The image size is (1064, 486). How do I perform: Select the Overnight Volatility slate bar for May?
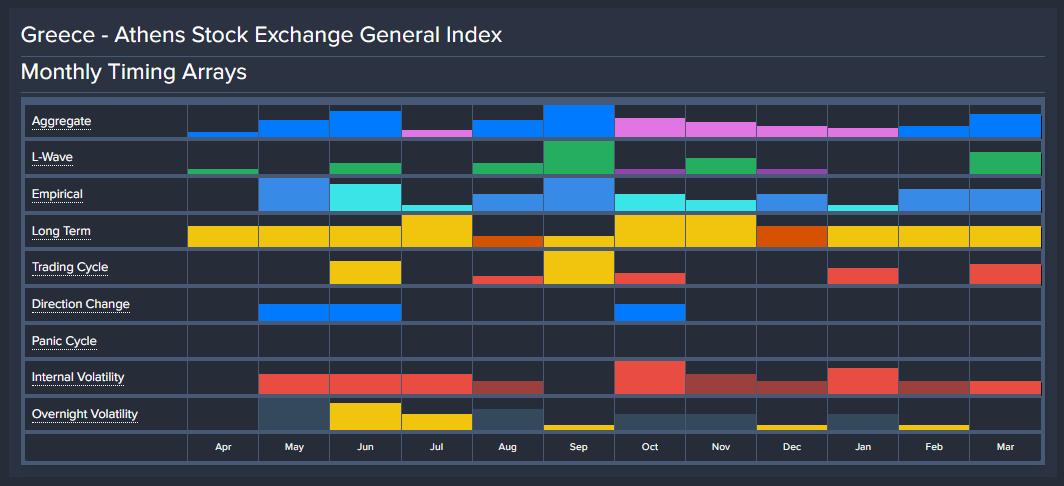[294, 414]
